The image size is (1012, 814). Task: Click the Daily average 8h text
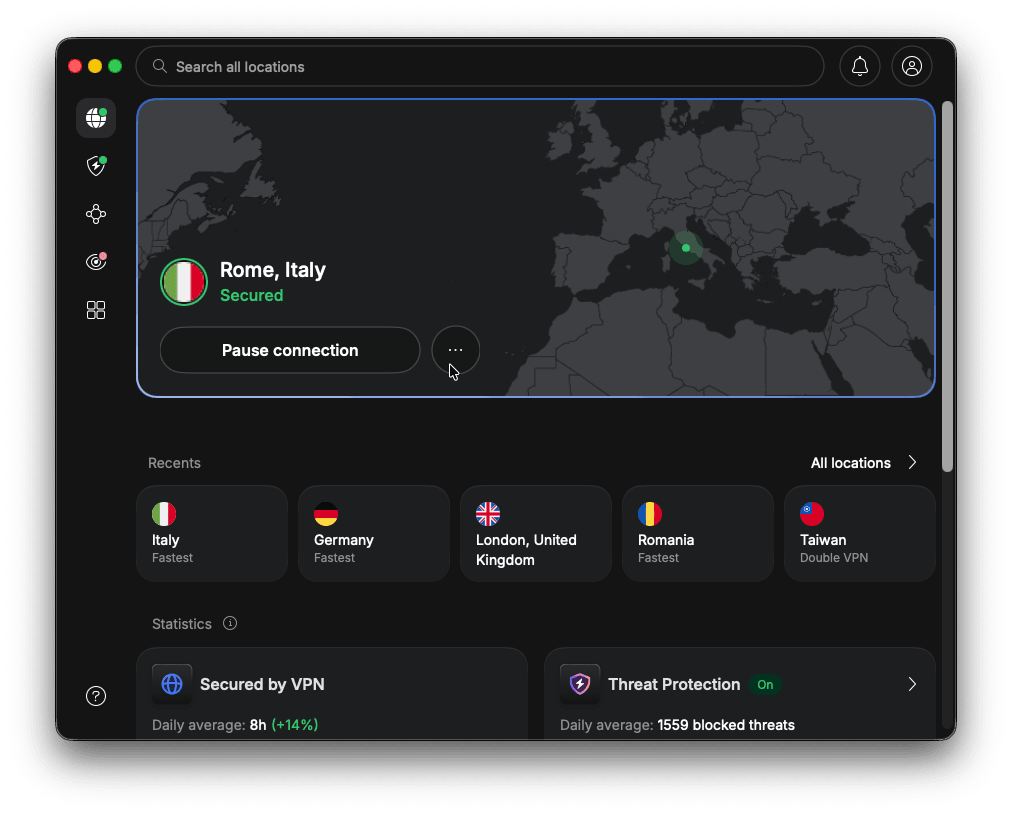235,725
